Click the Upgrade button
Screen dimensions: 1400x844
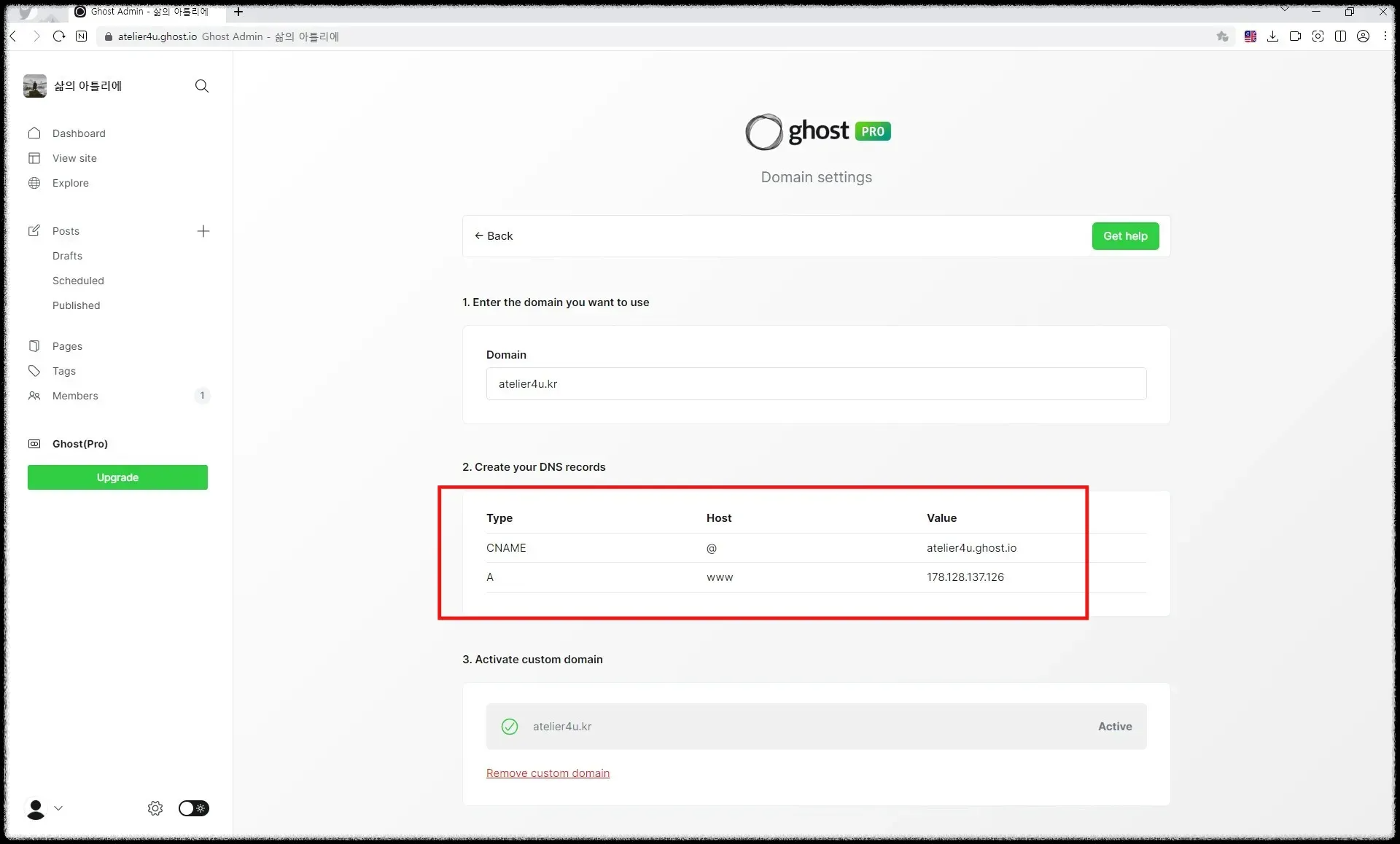pos(117,477)
